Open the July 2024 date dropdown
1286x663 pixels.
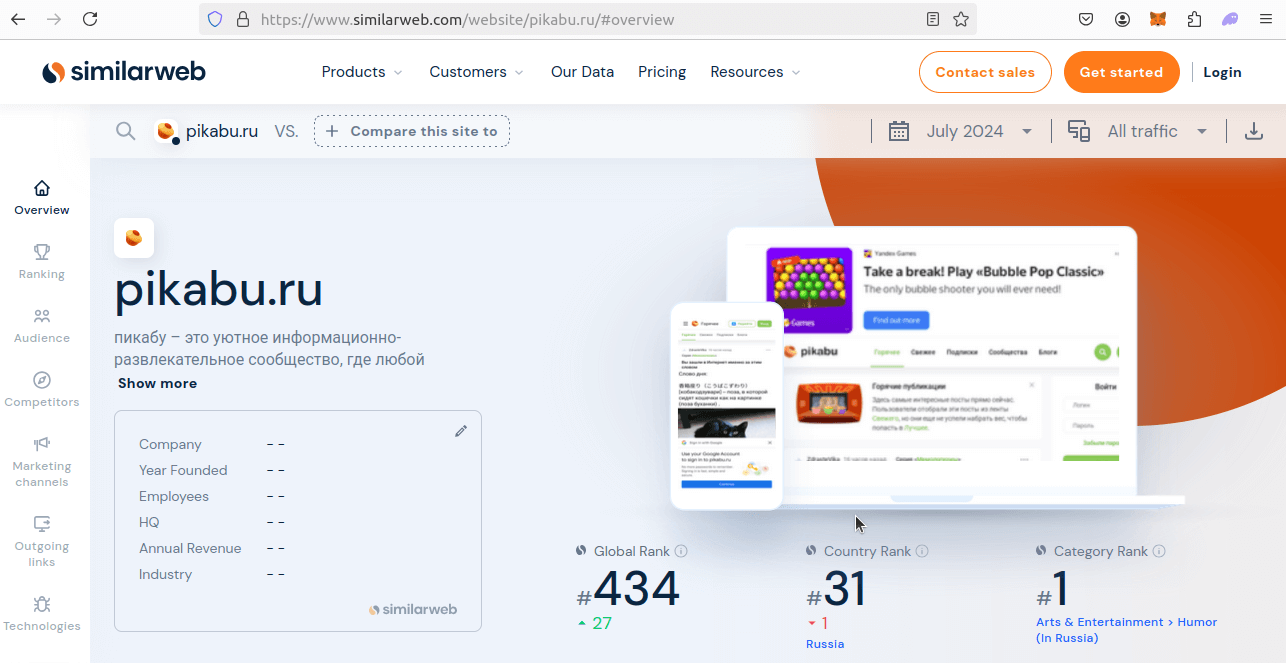(979, 131)
